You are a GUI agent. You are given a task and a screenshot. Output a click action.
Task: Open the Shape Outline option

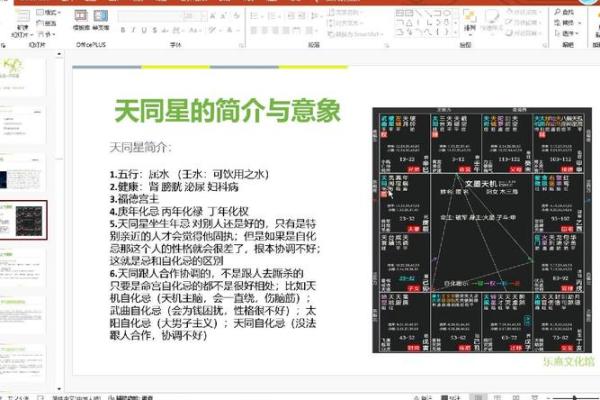523,23
